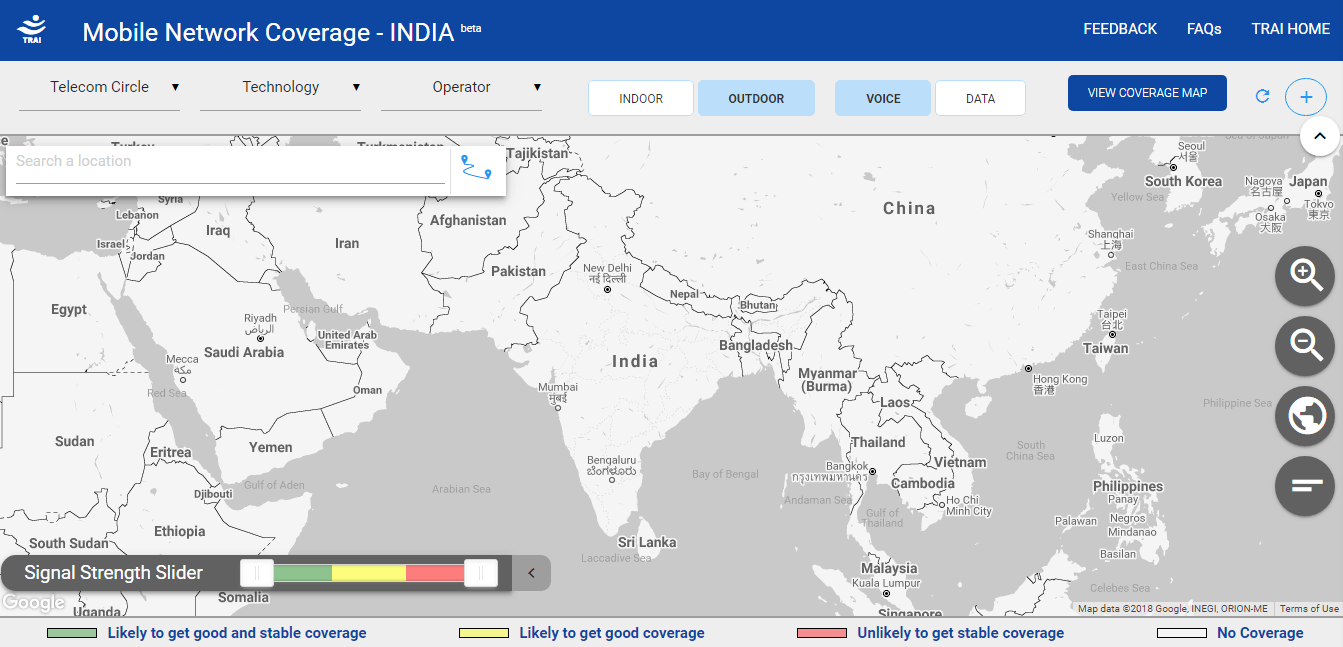Click the globe map view icon
The width and height of the screenshot is (1343, 647).
pyautogui.click(x=1305, y=416)
